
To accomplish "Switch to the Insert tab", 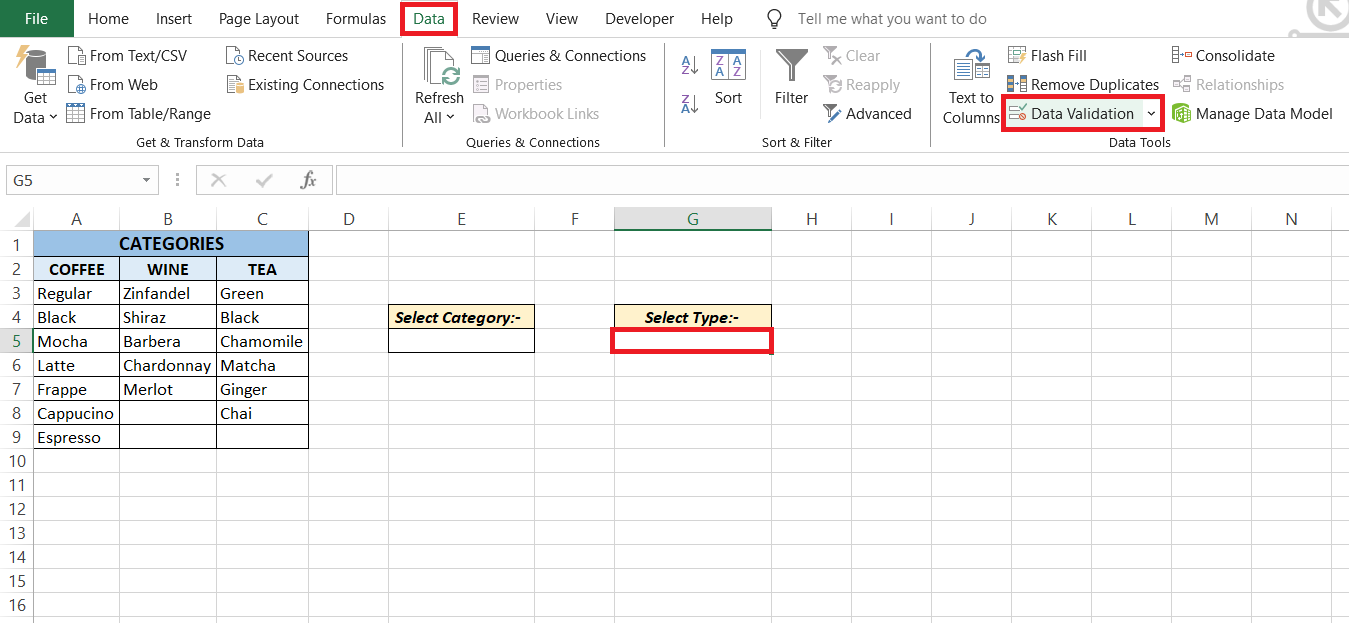I will pyautogui.click(x=174, y=19).
